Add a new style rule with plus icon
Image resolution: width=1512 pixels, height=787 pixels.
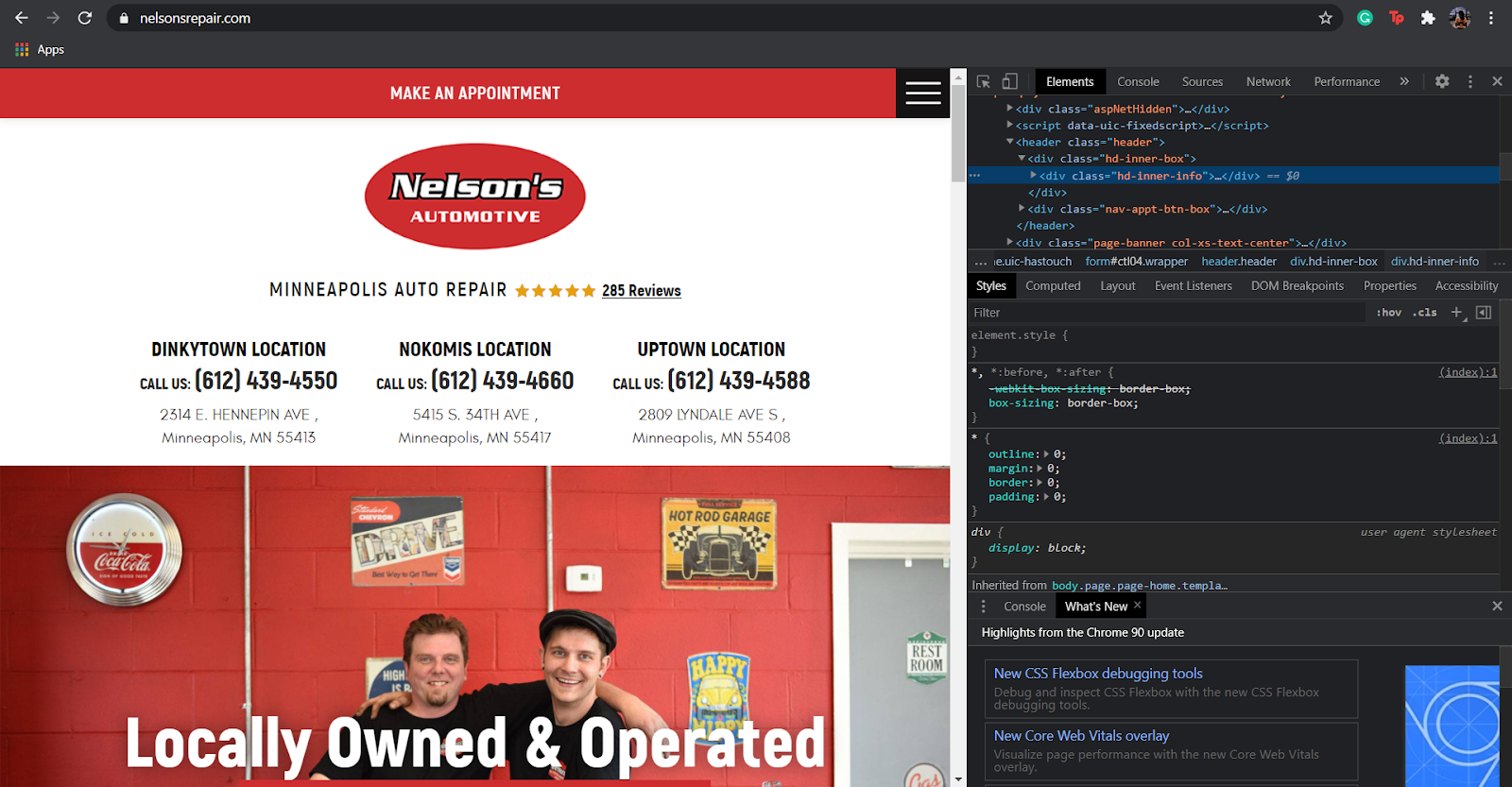click(x=1456, y=312)
